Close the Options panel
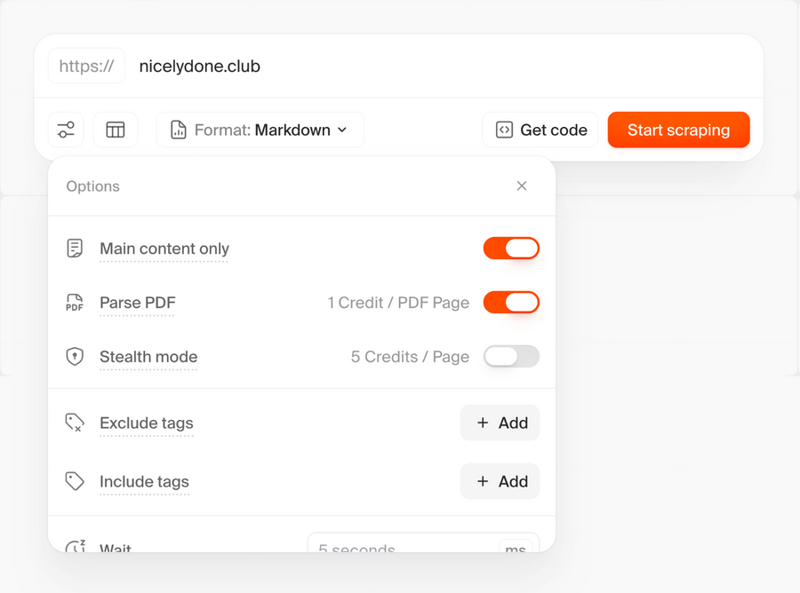The image size is (800, 593). coord(521,186)
